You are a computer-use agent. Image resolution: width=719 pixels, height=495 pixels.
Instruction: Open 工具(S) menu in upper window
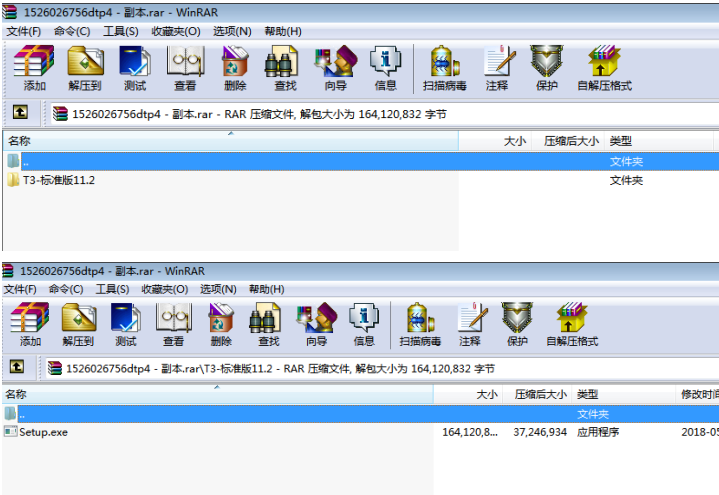[x=121, y=31]
